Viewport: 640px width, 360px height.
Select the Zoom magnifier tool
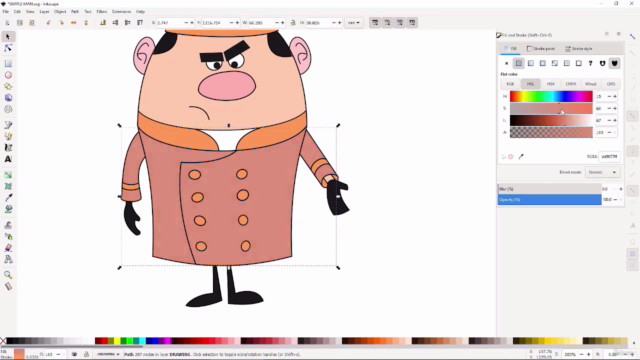tap(8, 275)
